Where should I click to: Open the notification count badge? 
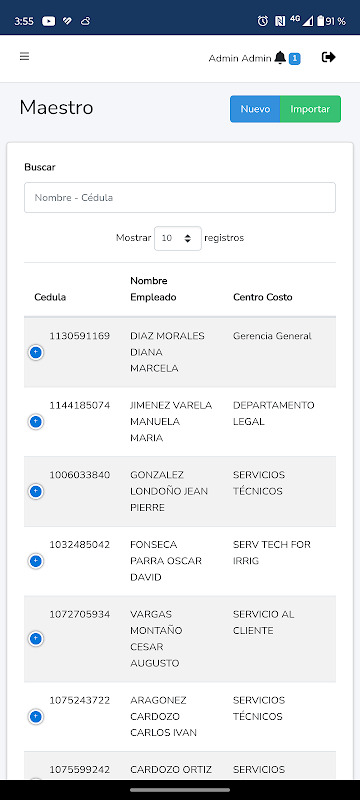click(294, 59)
